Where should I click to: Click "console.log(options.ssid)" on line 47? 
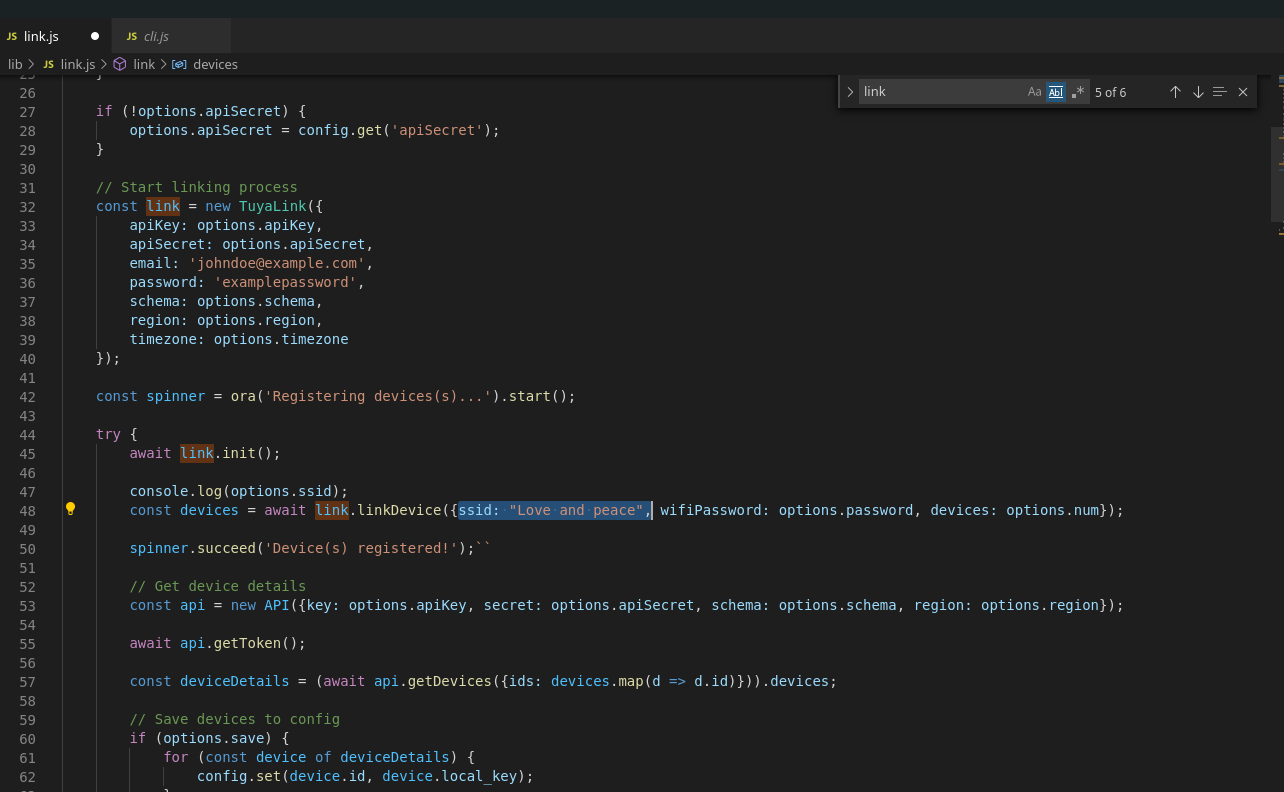coord(235,491)
